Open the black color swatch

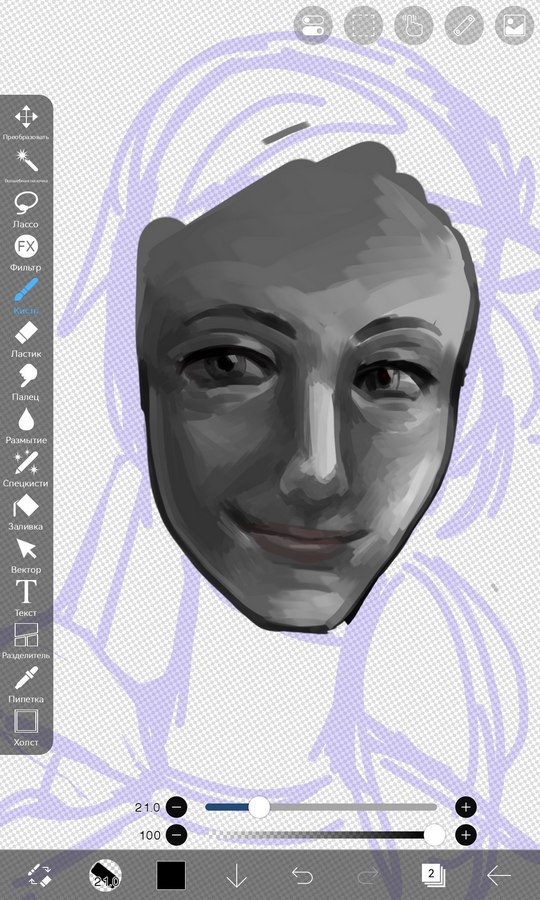pos(171,875)
